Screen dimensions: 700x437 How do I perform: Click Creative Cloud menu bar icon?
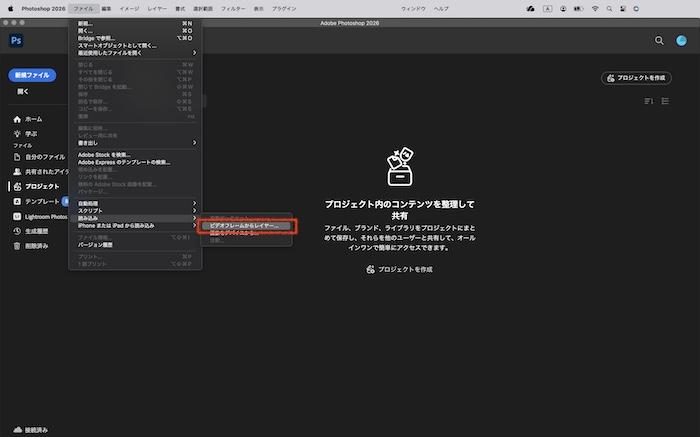tap(530, 8)
